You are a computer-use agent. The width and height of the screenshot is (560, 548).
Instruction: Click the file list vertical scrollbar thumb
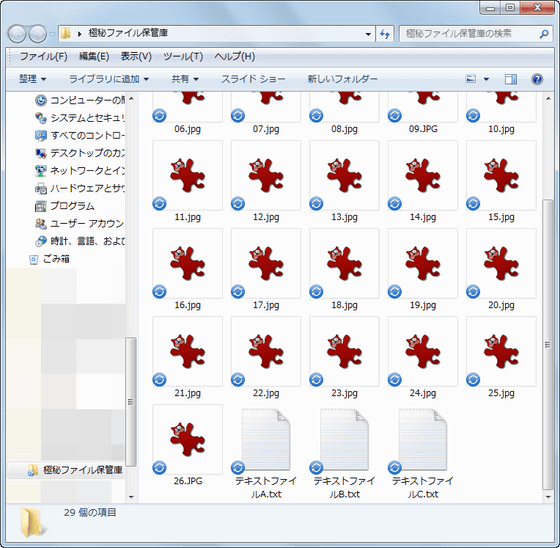(548, 345)
